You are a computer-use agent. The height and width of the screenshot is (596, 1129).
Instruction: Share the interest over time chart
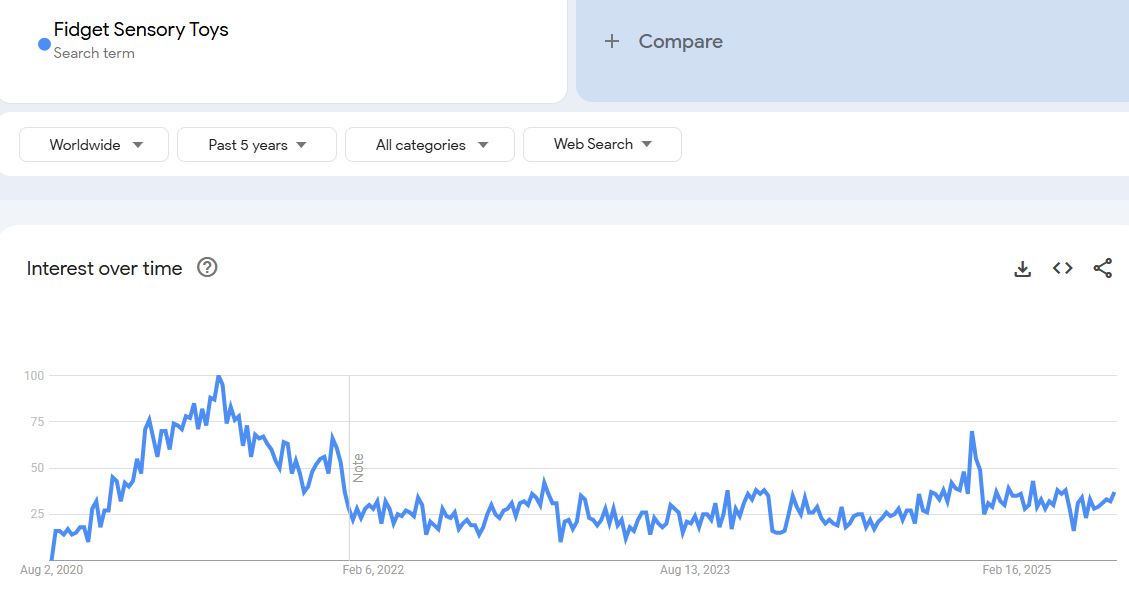[x=1102, y=268]
